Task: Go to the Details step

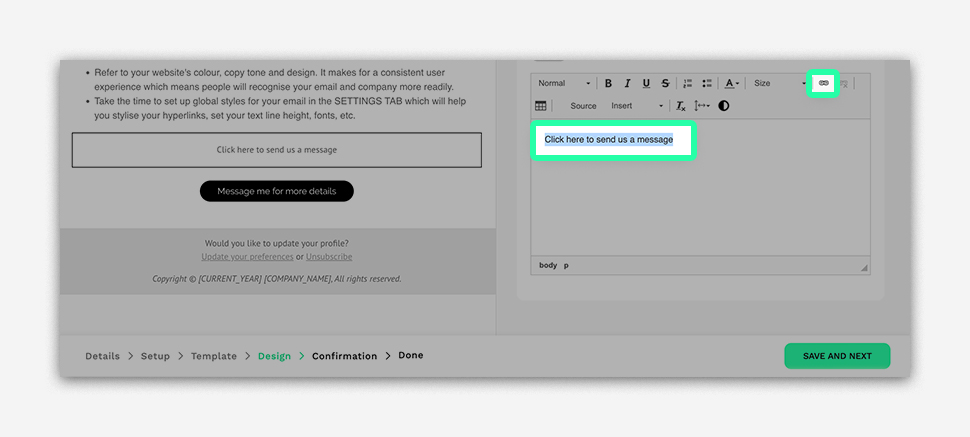Action: click(102, 356)
